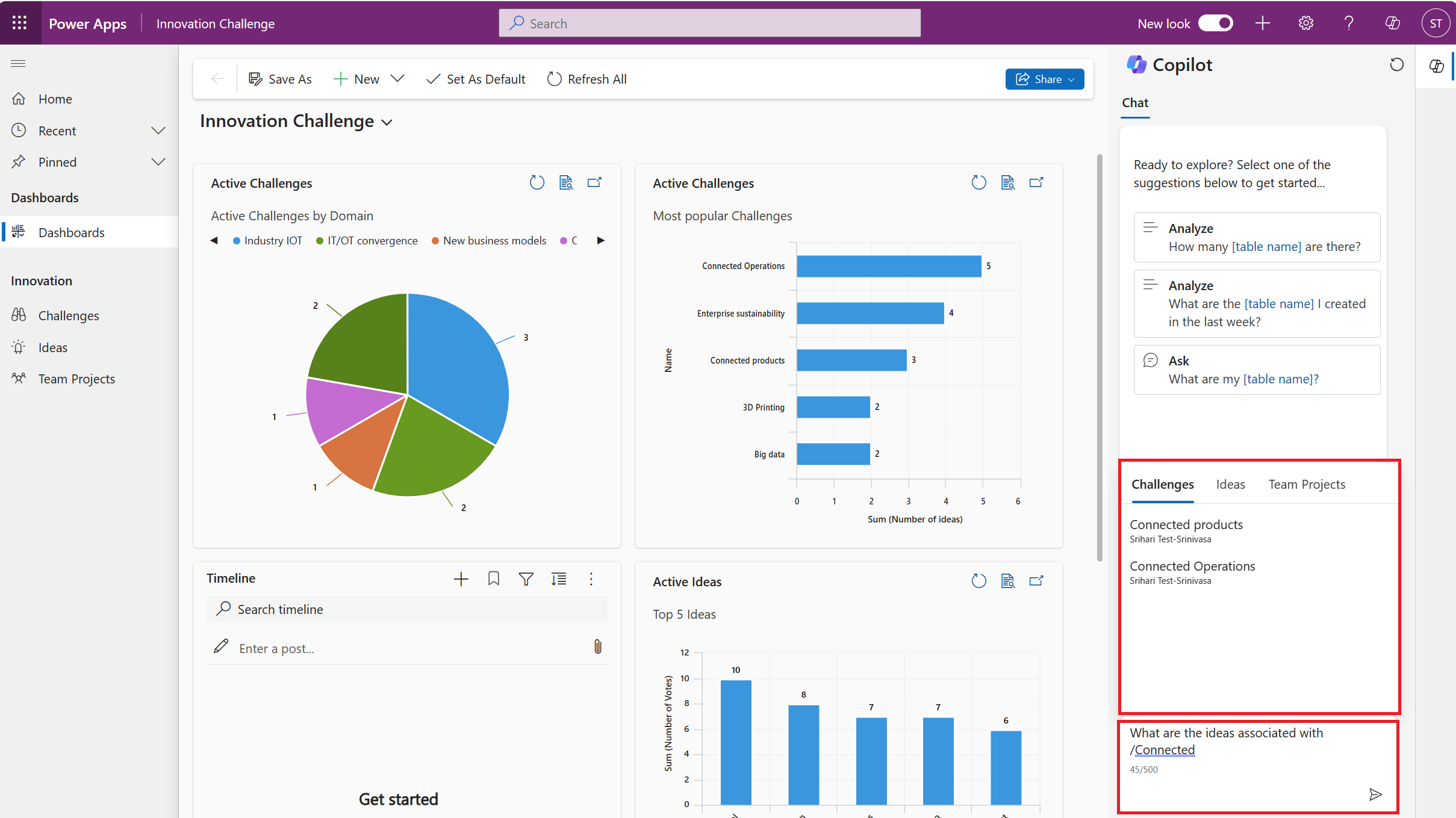Open the New button dropdown arrow
This screenshot has width=1456, height=818.
[397, 79]
